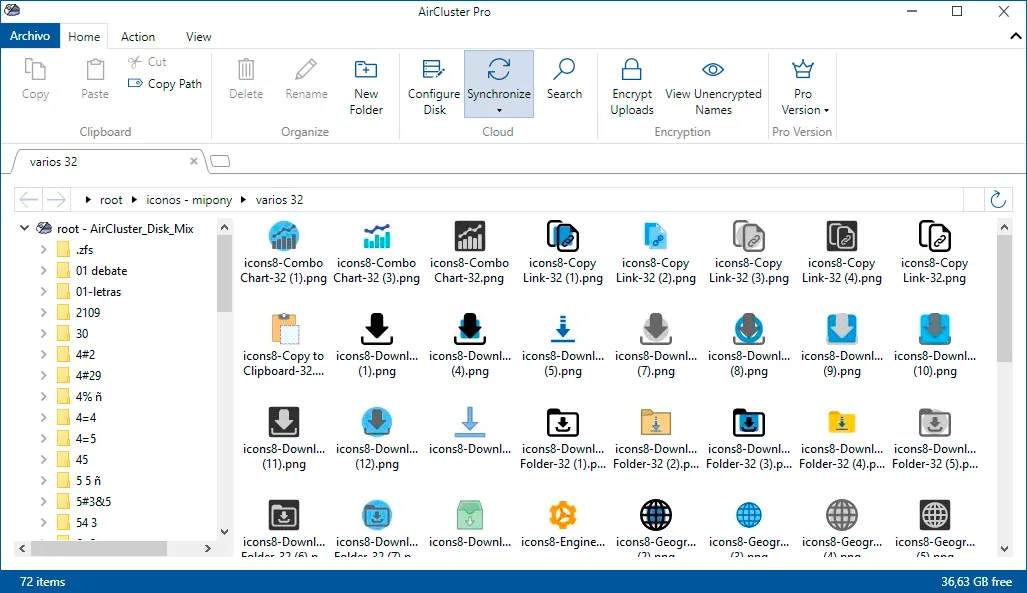Expand the 01-letras folder node
Image resolution: width=1027 pixels, height=593 pixels.
point(43,292)
